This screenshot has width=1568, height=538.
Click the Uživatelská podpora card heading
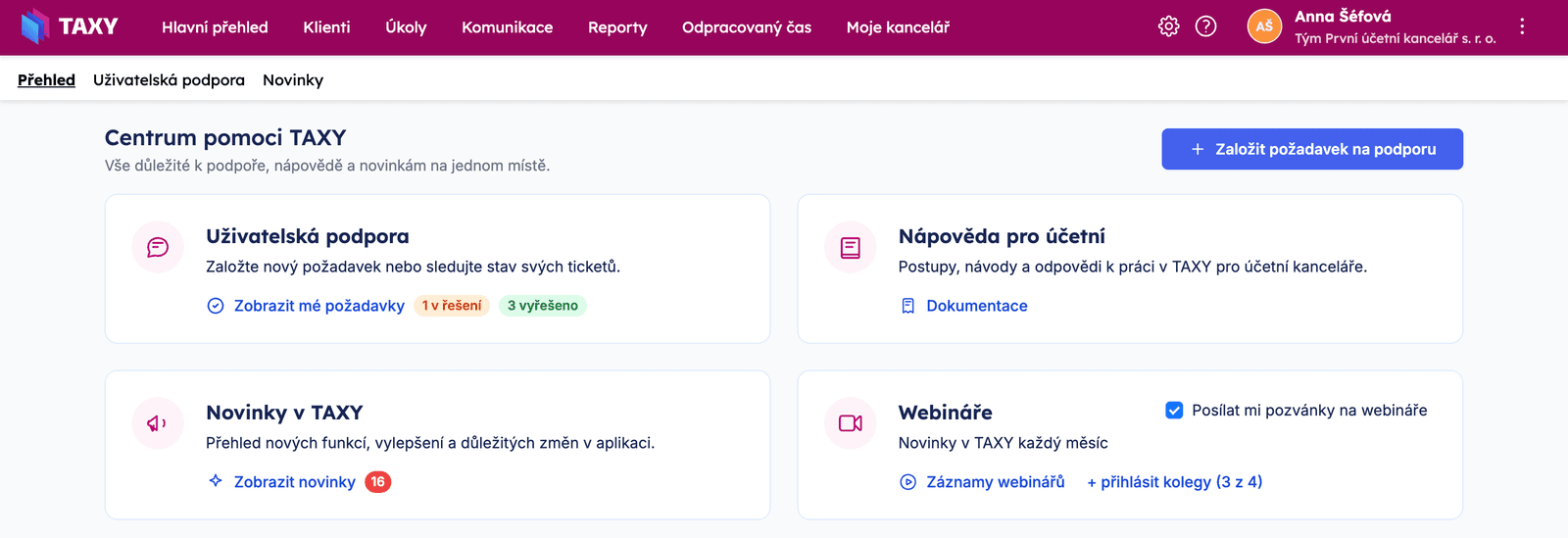pos(308,236)
